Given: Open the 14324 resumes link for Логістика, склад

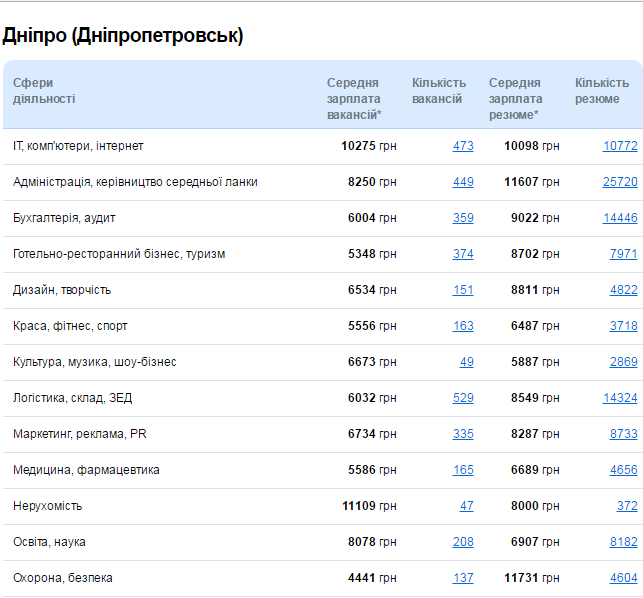Looking at the screenshot, I should [620, 398].
